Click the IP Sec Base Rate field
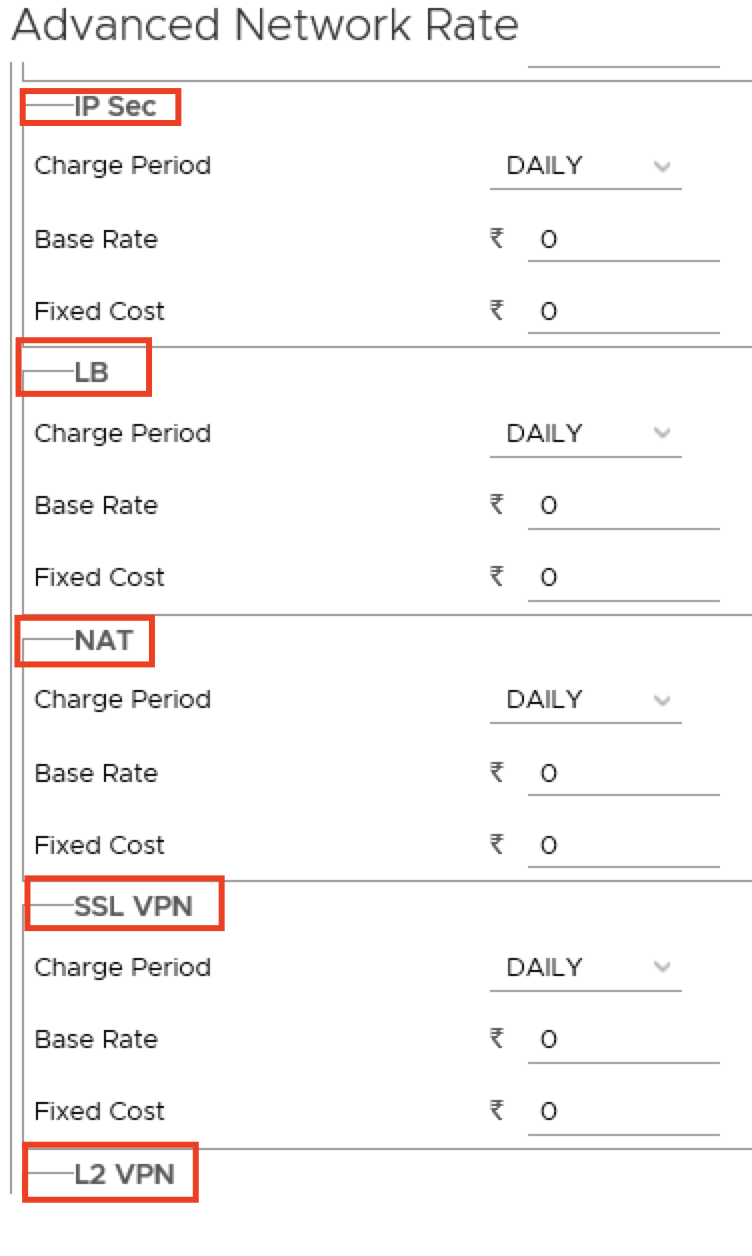This screenshot has height=1256, width=752. [623, 240]
